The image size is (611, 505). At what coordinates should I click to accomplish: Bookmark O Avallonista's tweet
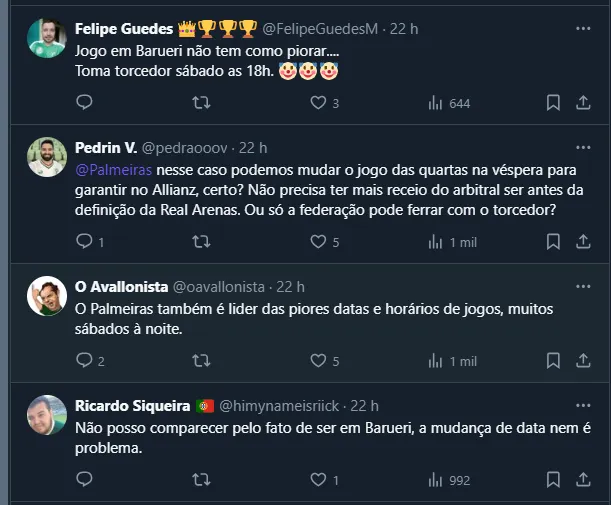tap(553, 360)
